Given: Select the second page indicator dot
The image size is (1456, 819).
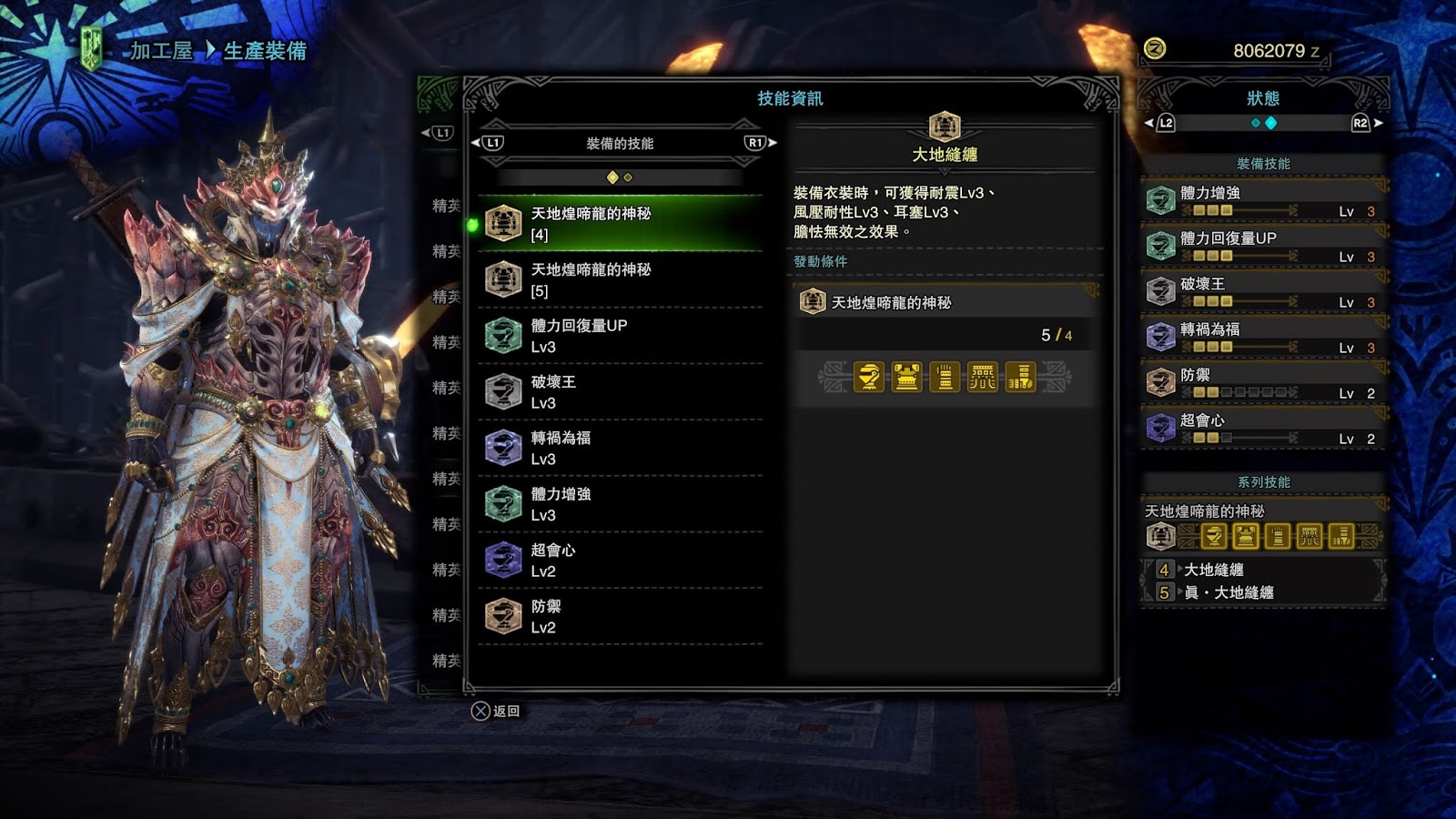Looking at the screenshot, I should coord(628,177).
